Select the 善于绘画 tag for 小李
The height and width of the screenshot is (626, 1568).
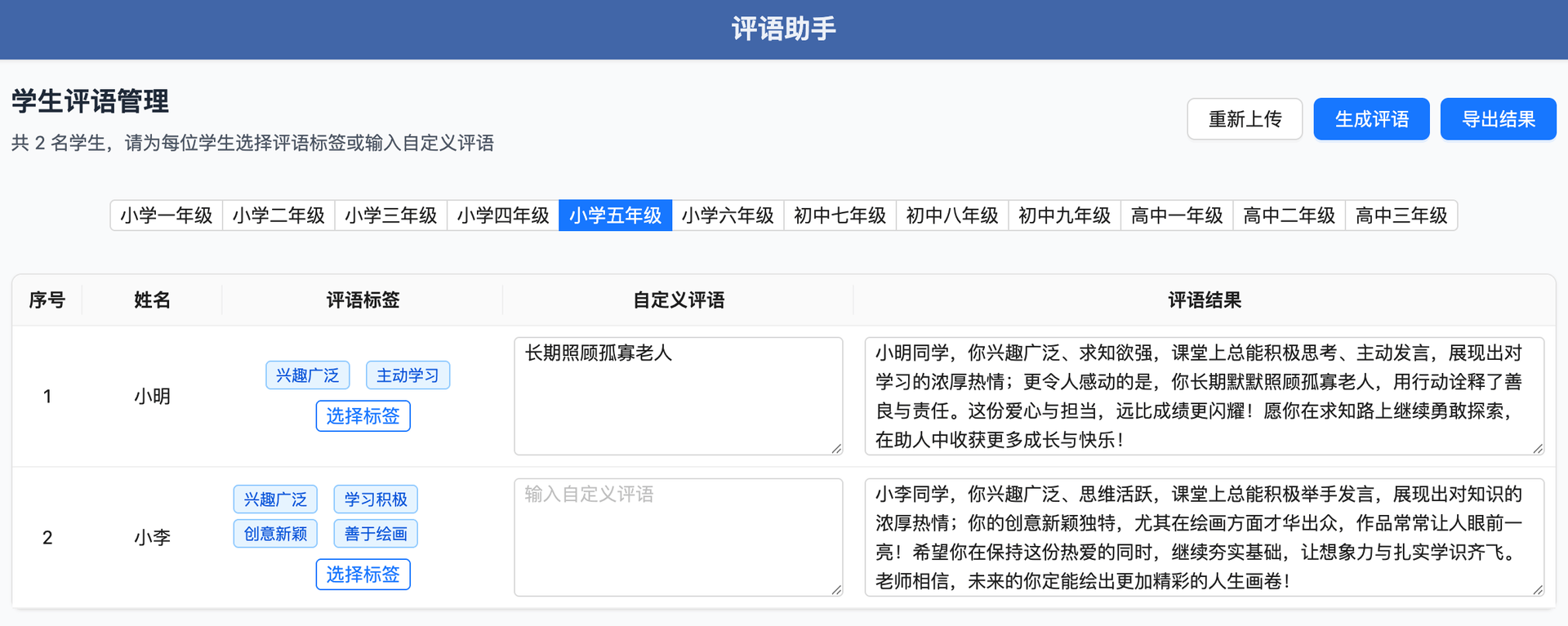[375, 533]
